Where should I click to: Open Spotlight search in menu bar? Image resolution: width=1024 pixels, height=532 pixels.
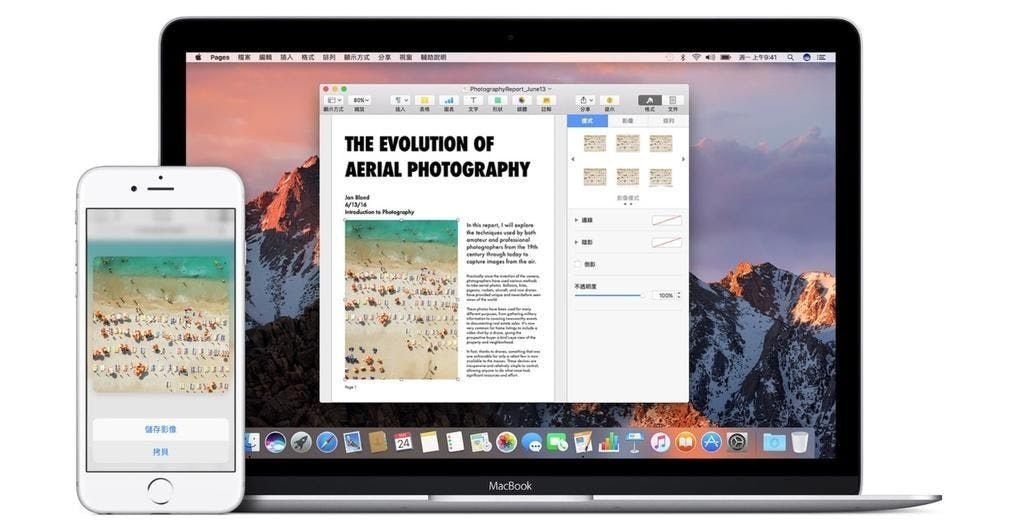pyautogui.click(x=790, y=57)
